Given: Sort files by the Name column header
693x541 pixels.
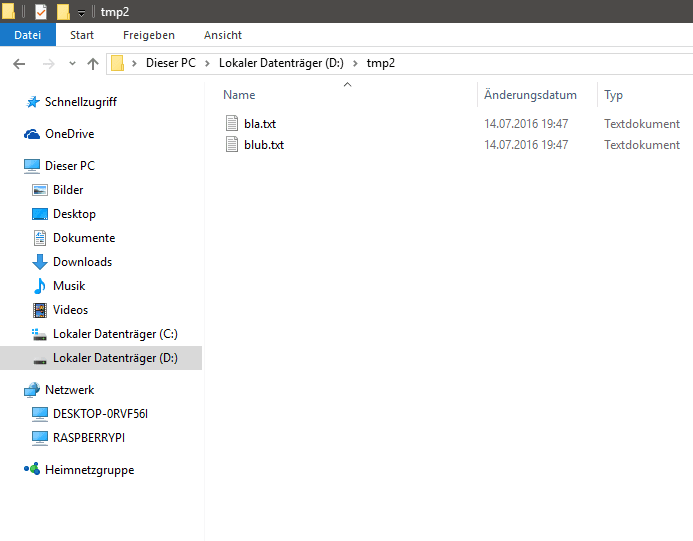Looking at the screenshot, I should point(239,95).
